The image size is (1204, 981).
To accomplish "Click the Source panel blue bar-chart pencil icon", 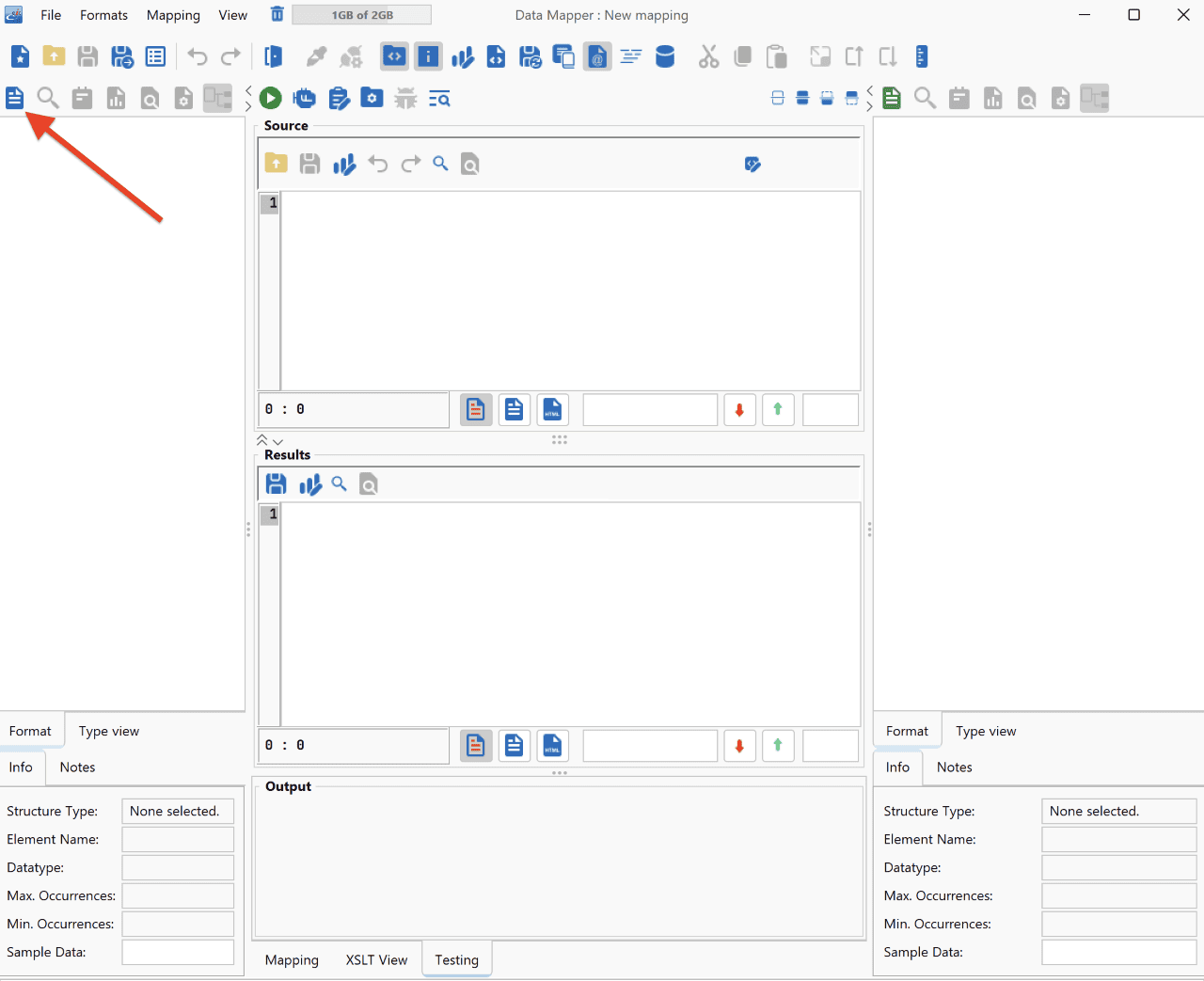I will tap(344, 165).
